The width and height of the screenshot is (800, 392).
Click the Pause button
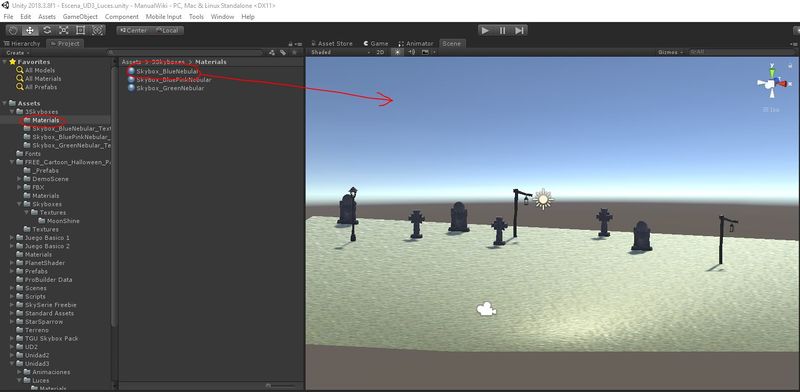coord(503,31)
